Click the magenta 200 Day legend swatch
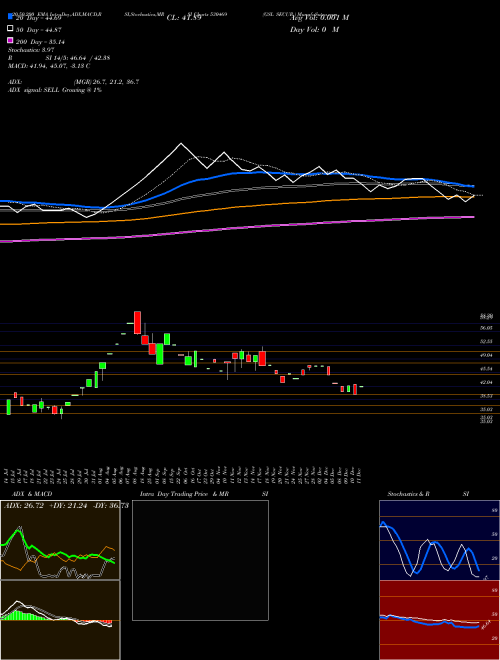 click(x=10, y=40)
